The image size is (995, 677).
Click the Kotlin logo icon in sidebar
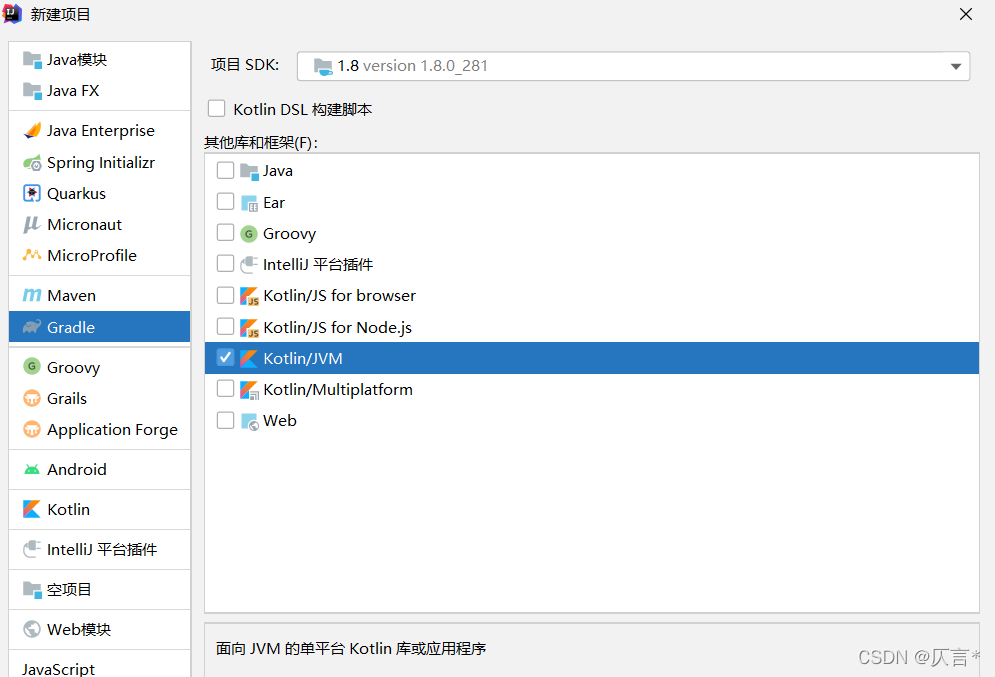(32, 509)
